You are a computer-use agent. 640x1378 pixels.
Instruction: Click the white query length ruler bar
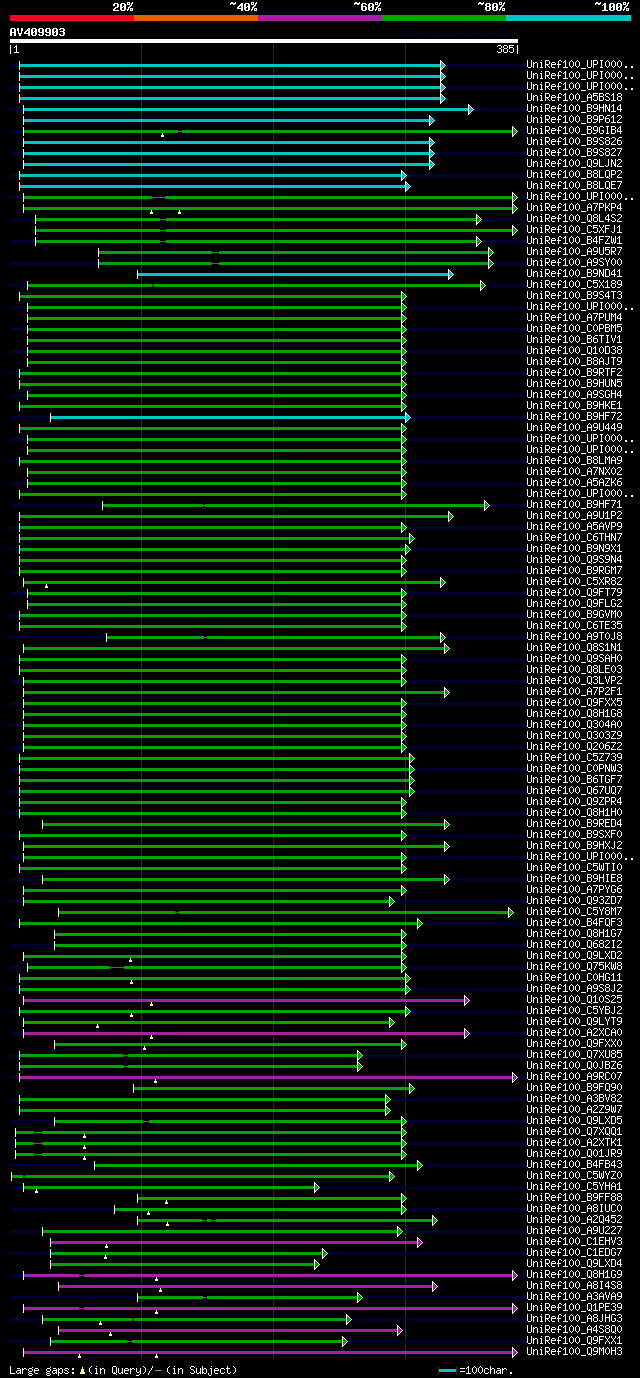[x=264, y=41]
